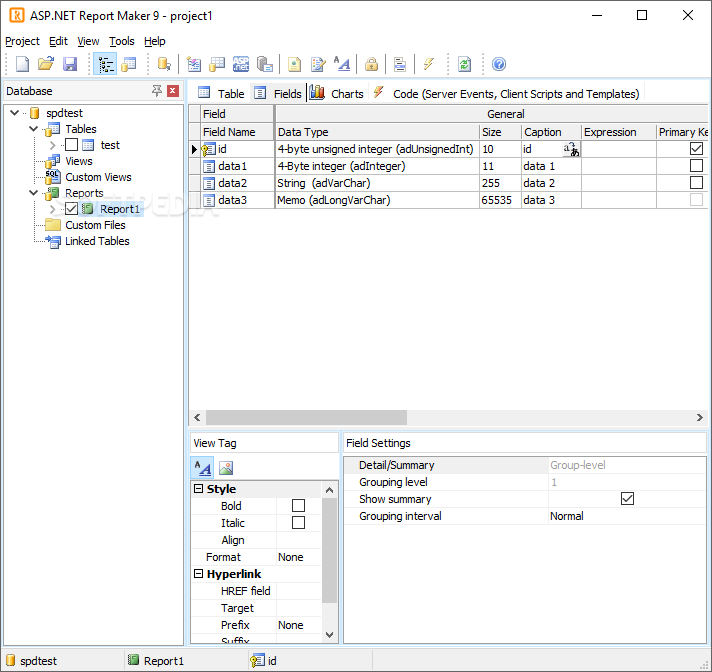The image size is (712, 672).
Task: Click the horizontal scrollbar right arrow
Action: click(x=700, y=417)
